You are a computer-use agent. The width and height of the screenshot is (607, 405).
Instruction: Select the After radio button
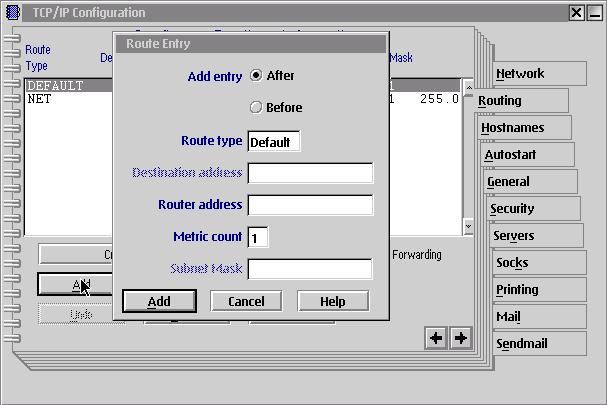(x=256, y=76)
